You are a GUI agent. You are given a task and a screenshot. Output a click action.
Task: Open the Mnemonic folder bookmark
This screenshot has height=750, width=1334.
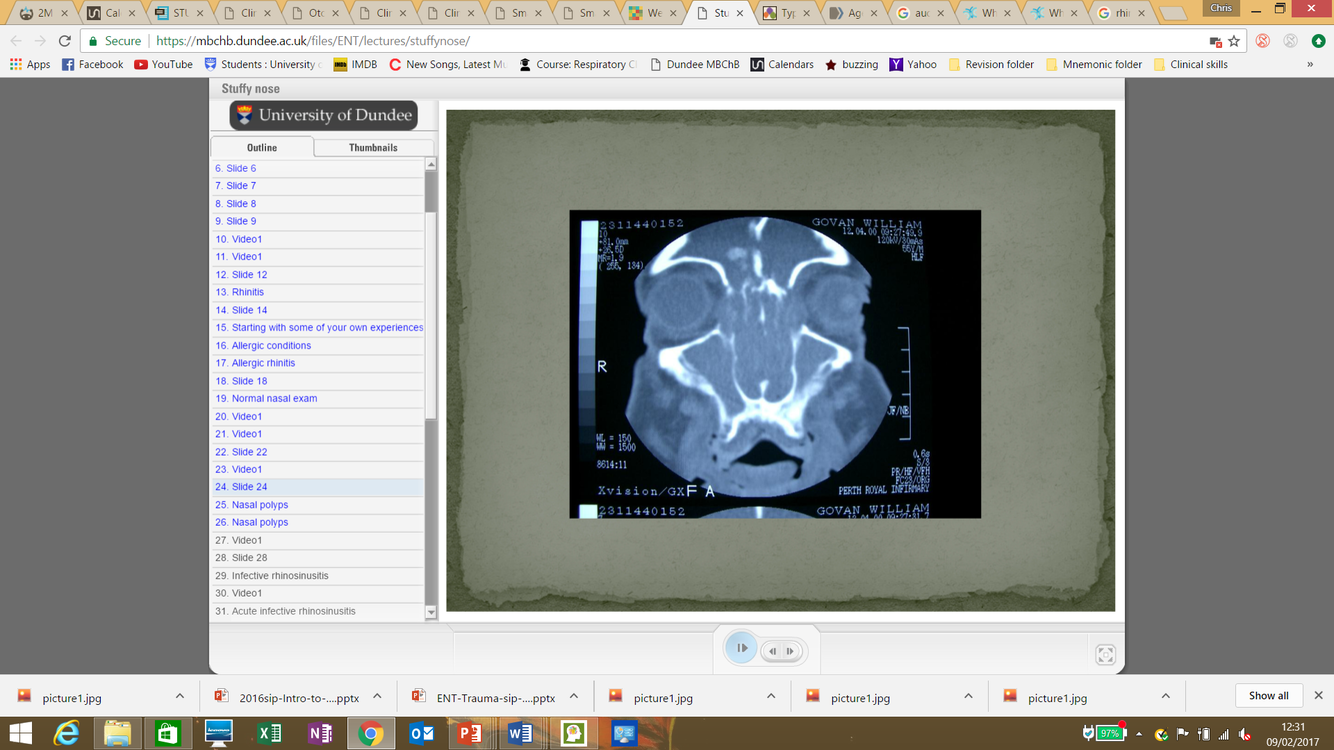(1093, 64)
